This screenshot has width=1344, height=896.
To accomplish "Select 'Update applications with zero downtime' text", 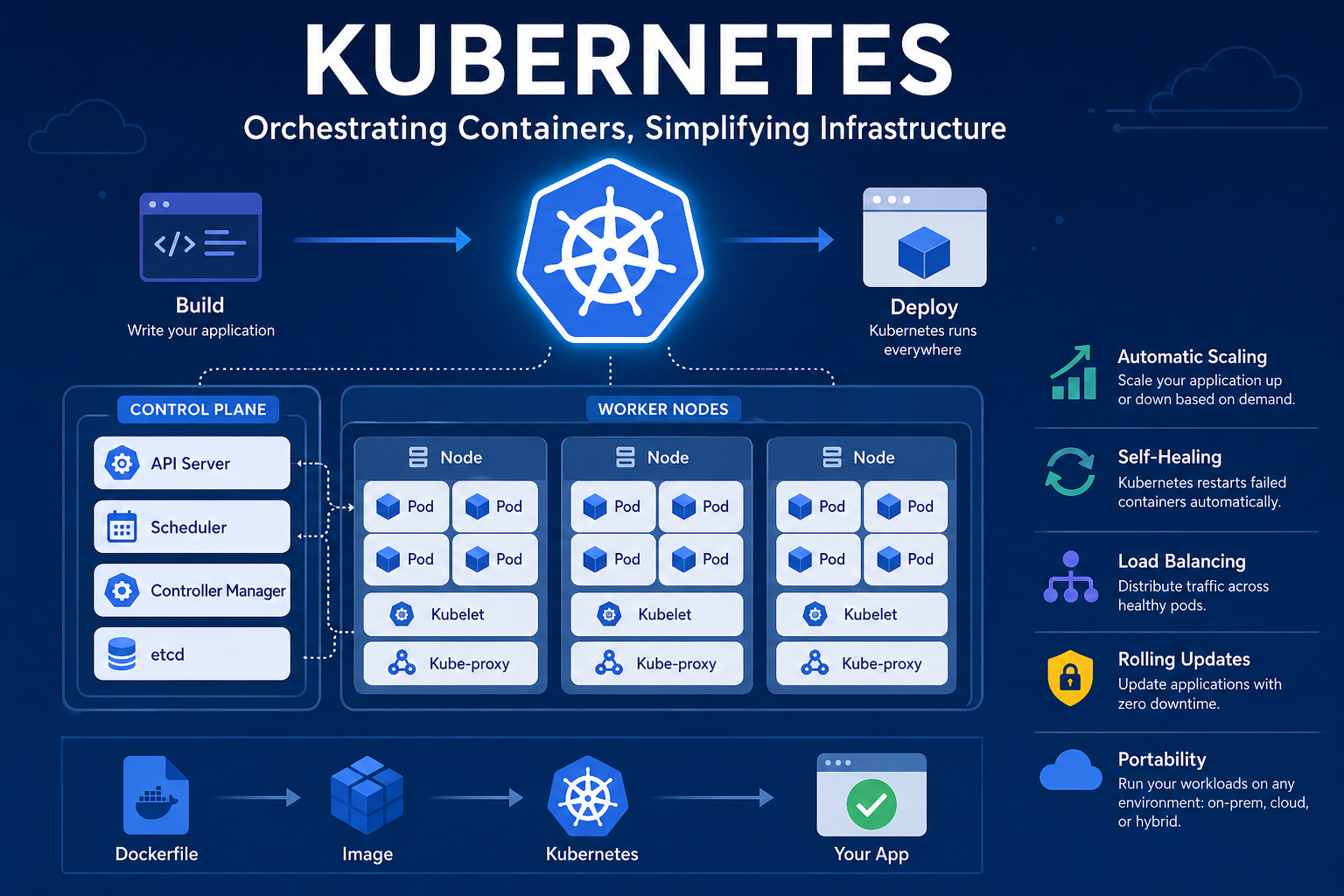I will 1199,694.
